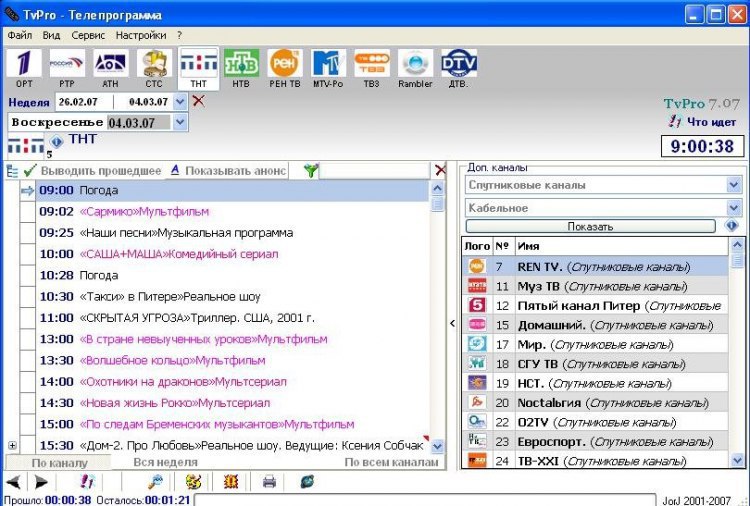
Task: Expand the Кабельное dropdown
Action: tap(734, 208)
